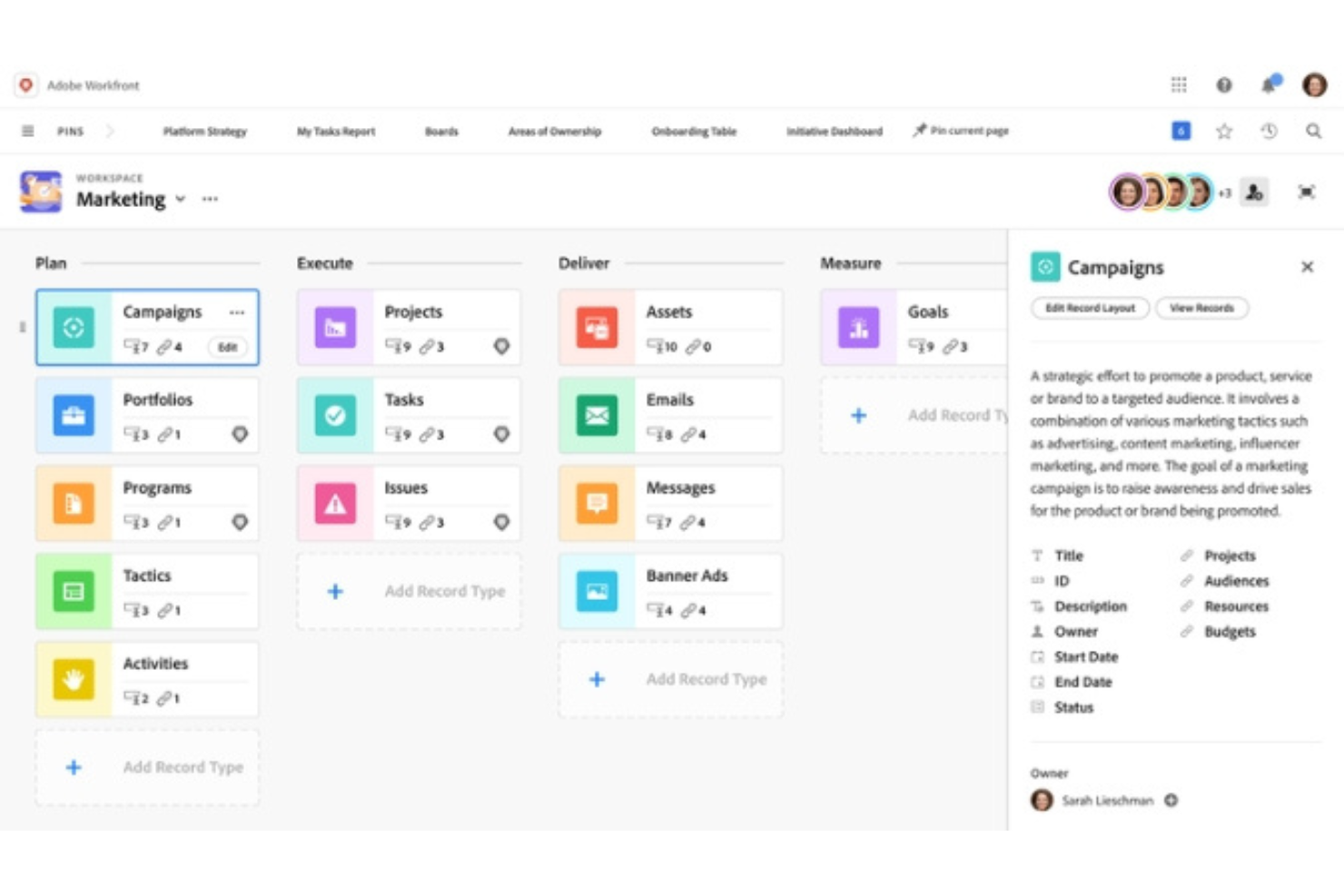The height and width of the screenshot is (896, 1344).
Task: Add Record Type under Measure
Action: tap(914, 415)
